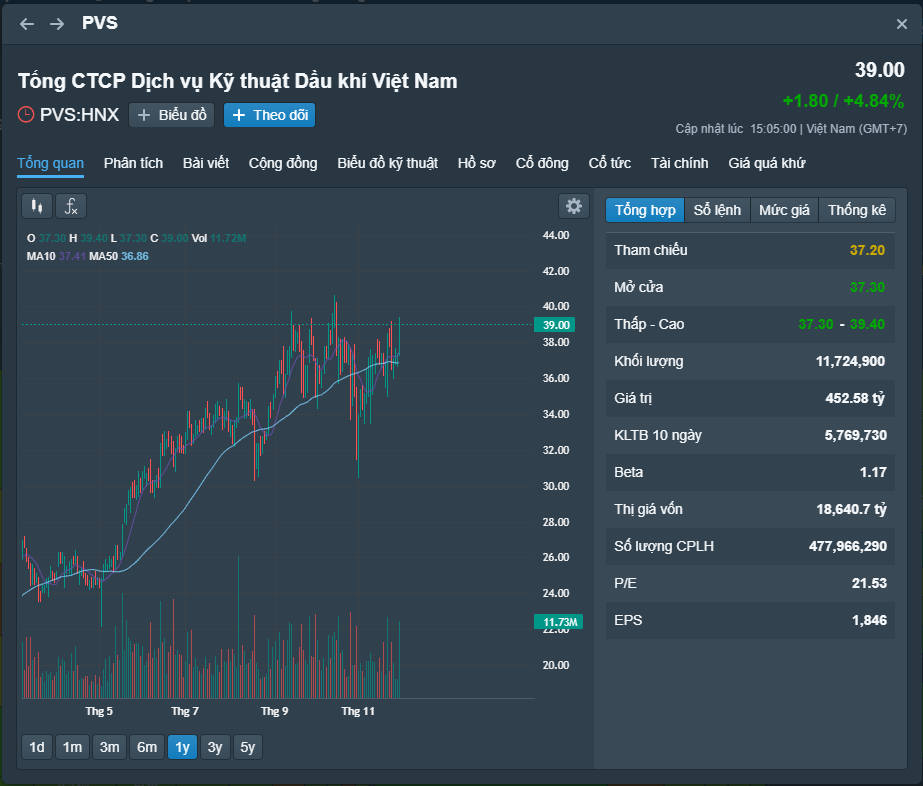Click the P/E value 21.53
Viewport: 923px width, 786px height.
(869, 583)
